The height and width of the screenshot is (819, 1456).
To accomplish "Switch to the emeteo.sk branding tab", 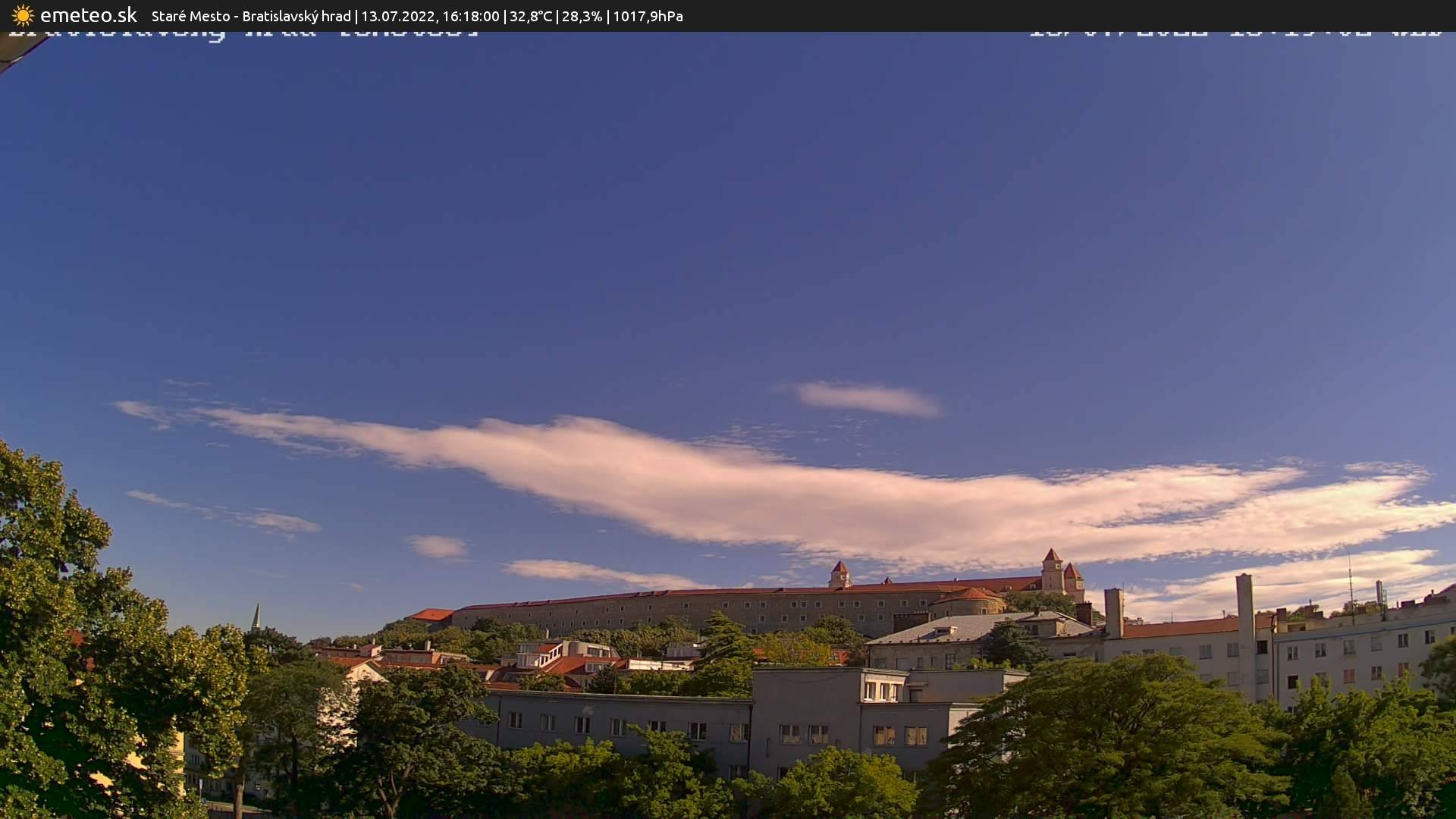I will (89, 14).
